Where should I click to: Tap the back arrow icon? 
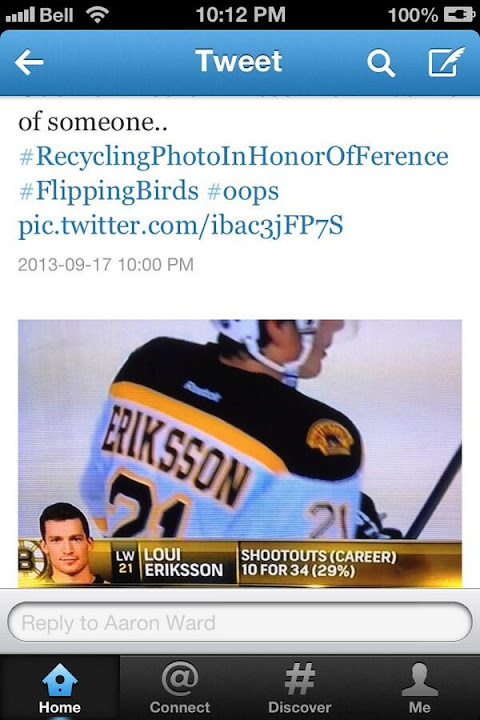[29, 62]
